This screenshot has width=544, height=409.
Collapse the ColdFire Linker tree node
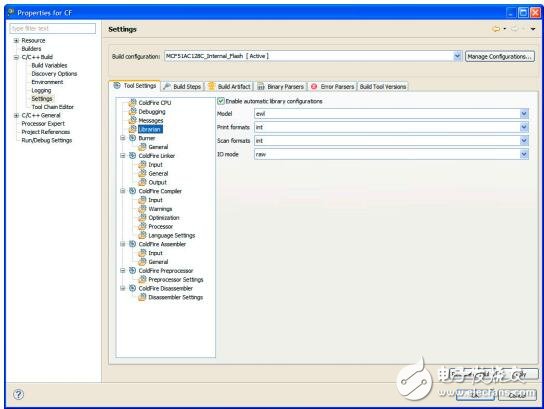pos(123,156)
